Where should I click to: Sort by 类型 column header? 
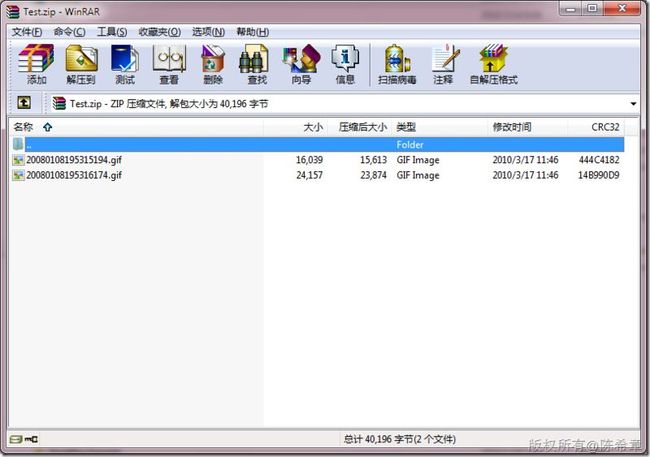coord(440,127)
